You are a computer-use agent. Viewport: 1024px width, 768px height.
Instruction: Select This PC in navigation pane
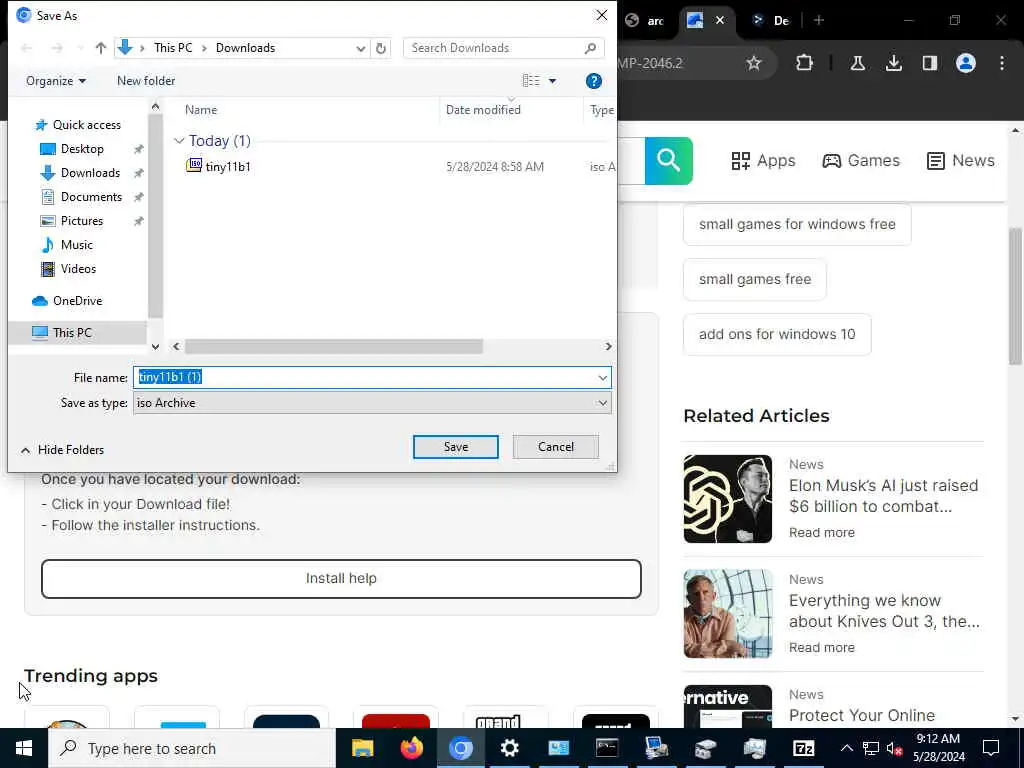pos(72,332)
